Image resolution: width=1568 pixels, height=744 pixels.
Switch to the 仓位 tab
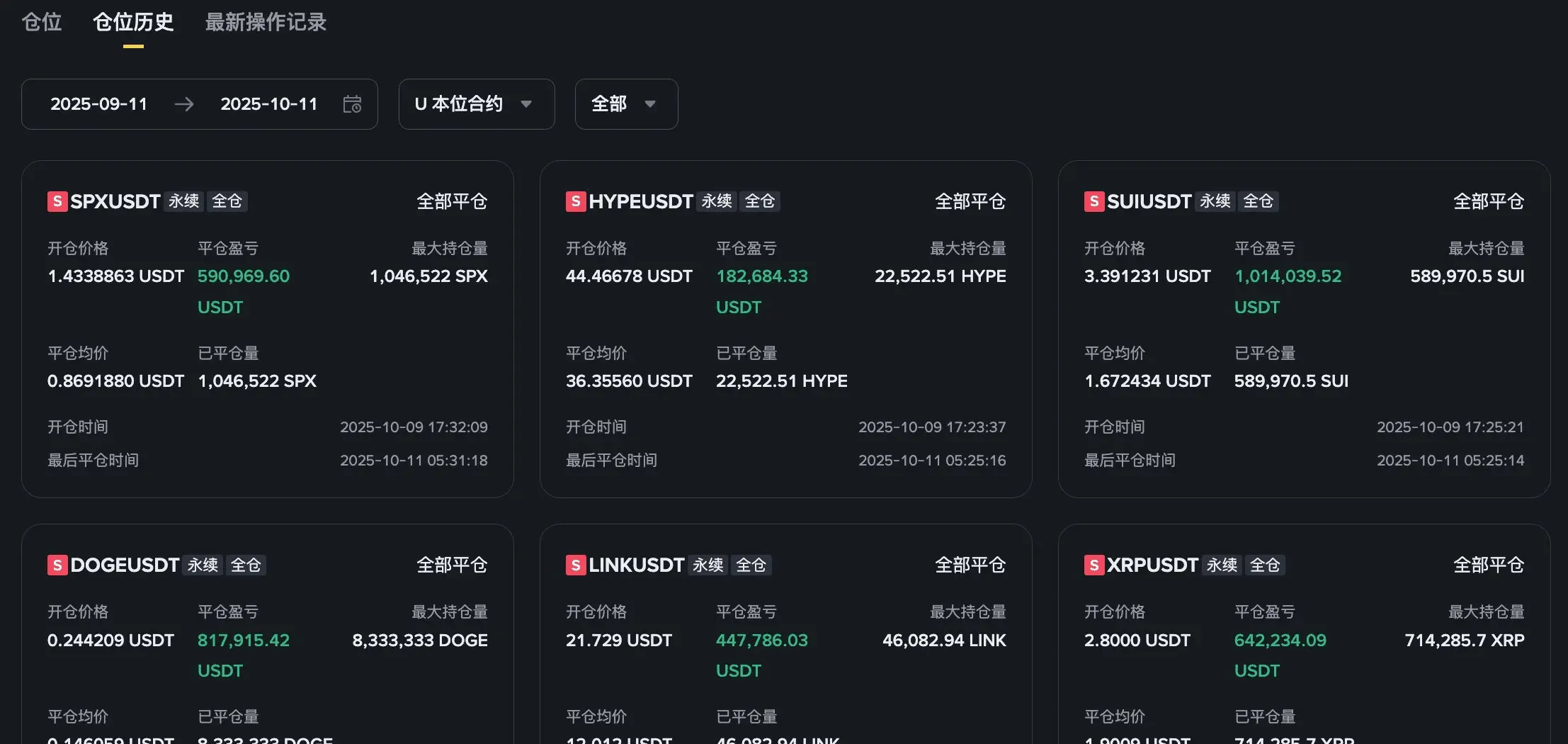tap(42, 23)
